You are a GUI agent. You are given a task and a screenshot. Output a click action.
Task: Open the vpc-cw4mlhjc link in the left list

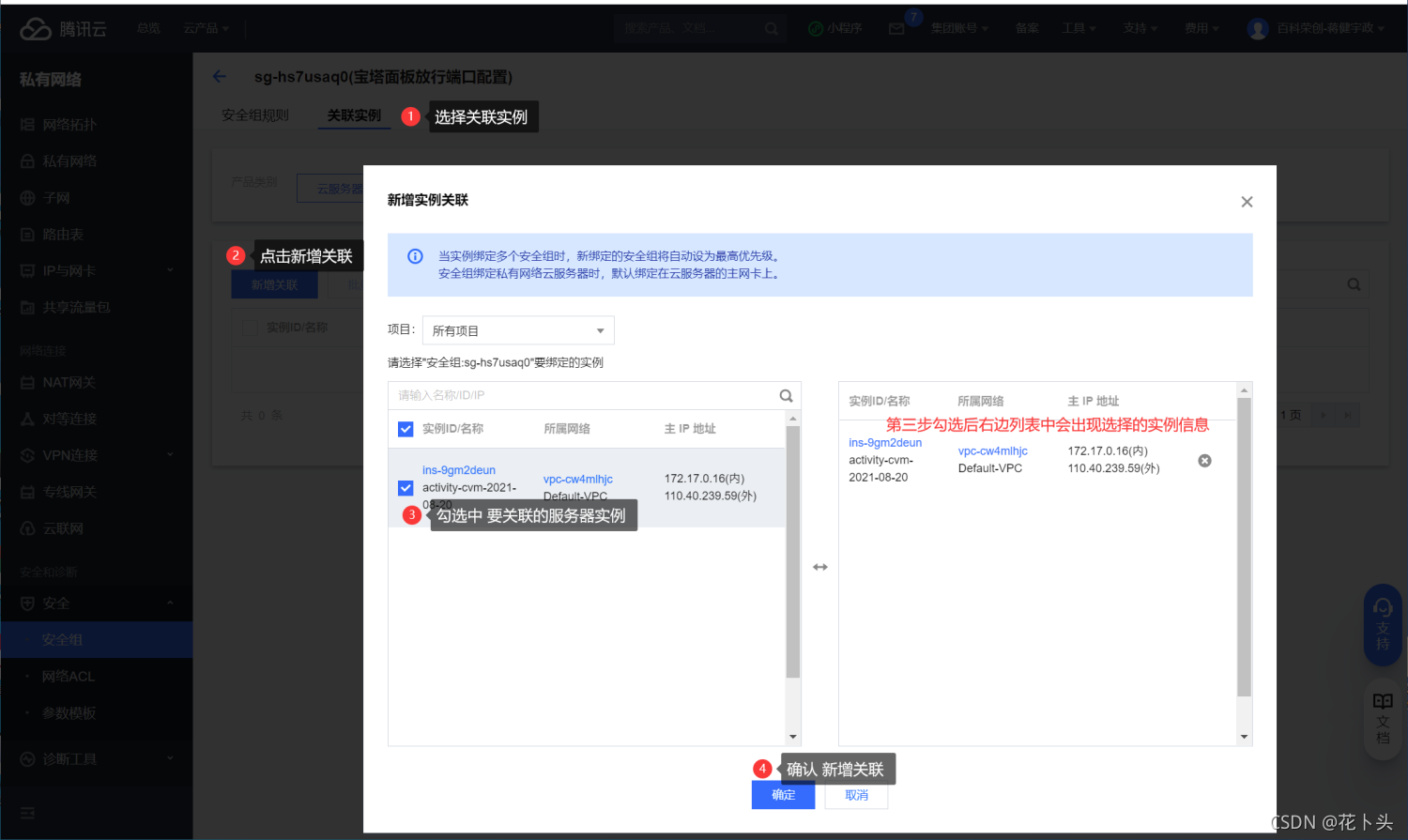(578, 480)
